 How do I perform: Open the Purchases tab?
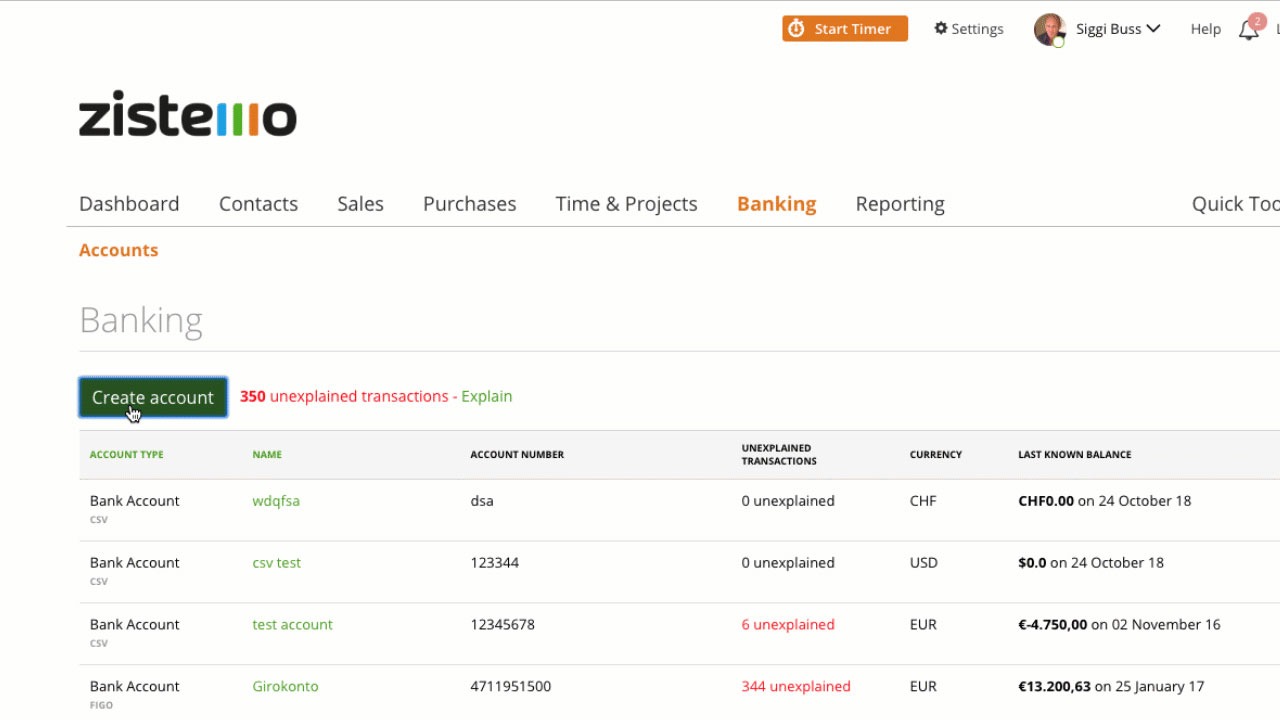coord(469,203)
